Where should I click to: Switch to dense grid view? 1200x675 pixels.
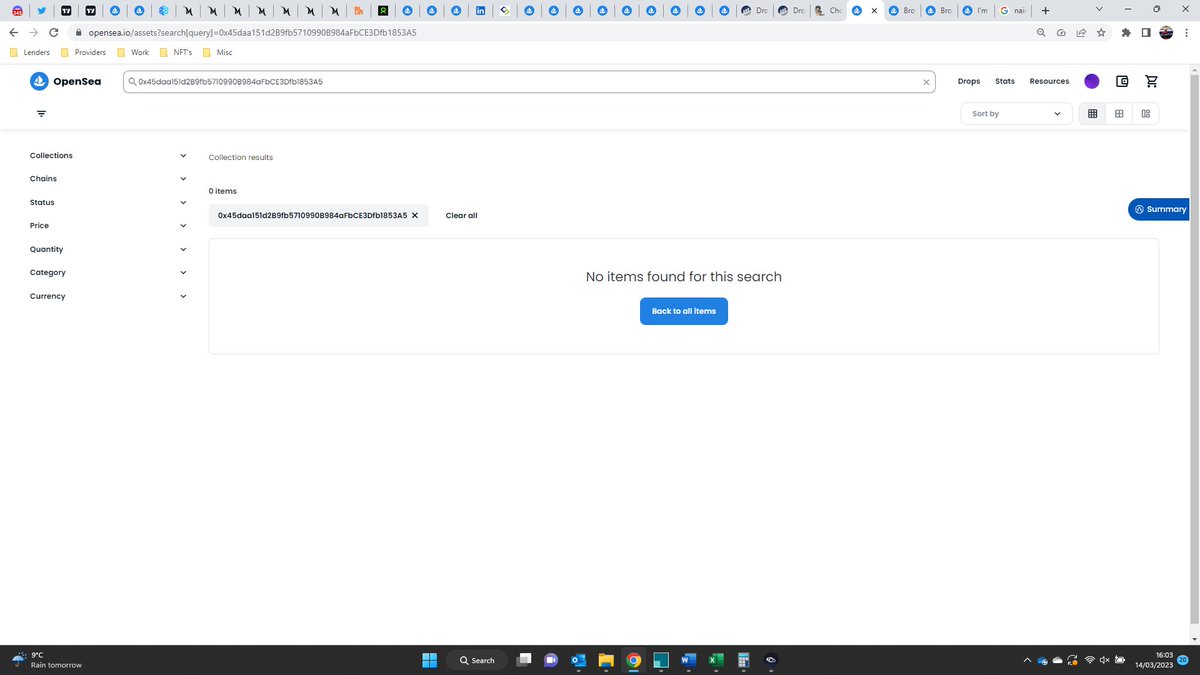pos(1092,113)
